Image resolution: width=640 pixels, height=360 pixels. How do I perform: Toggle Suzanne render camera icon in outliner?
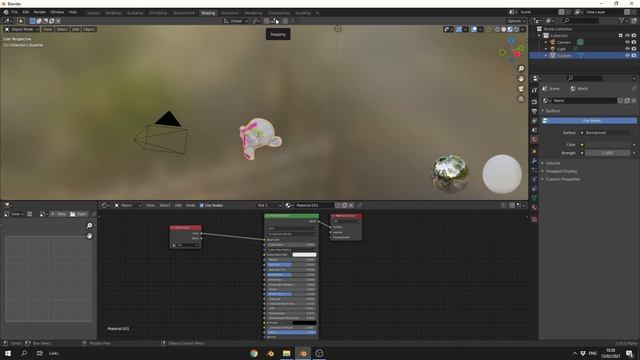[633, 55]
